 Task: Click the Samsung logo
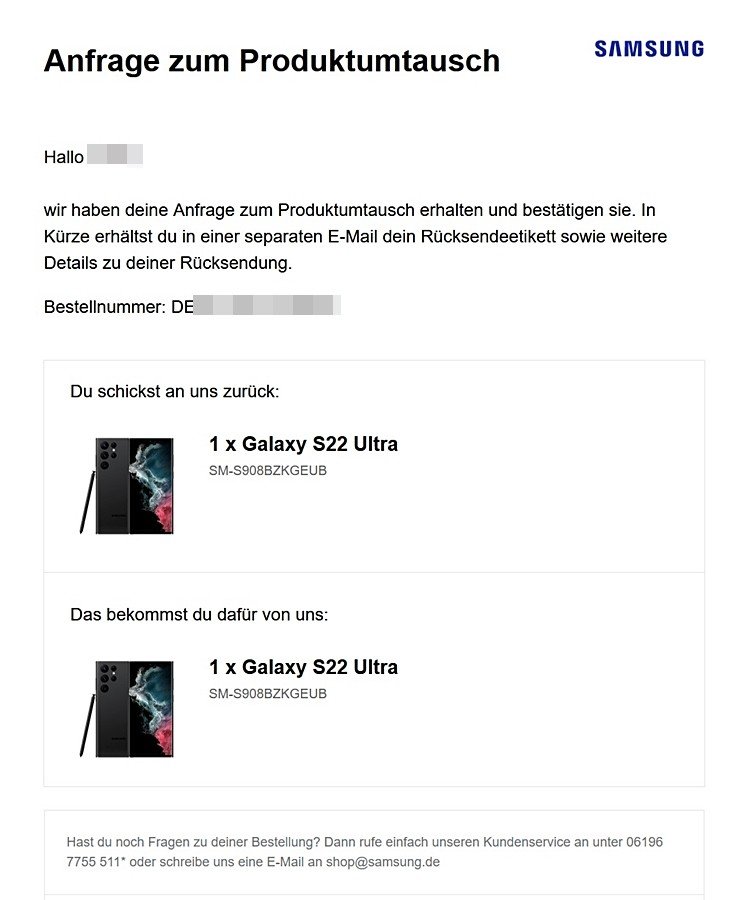pos(649,49)
